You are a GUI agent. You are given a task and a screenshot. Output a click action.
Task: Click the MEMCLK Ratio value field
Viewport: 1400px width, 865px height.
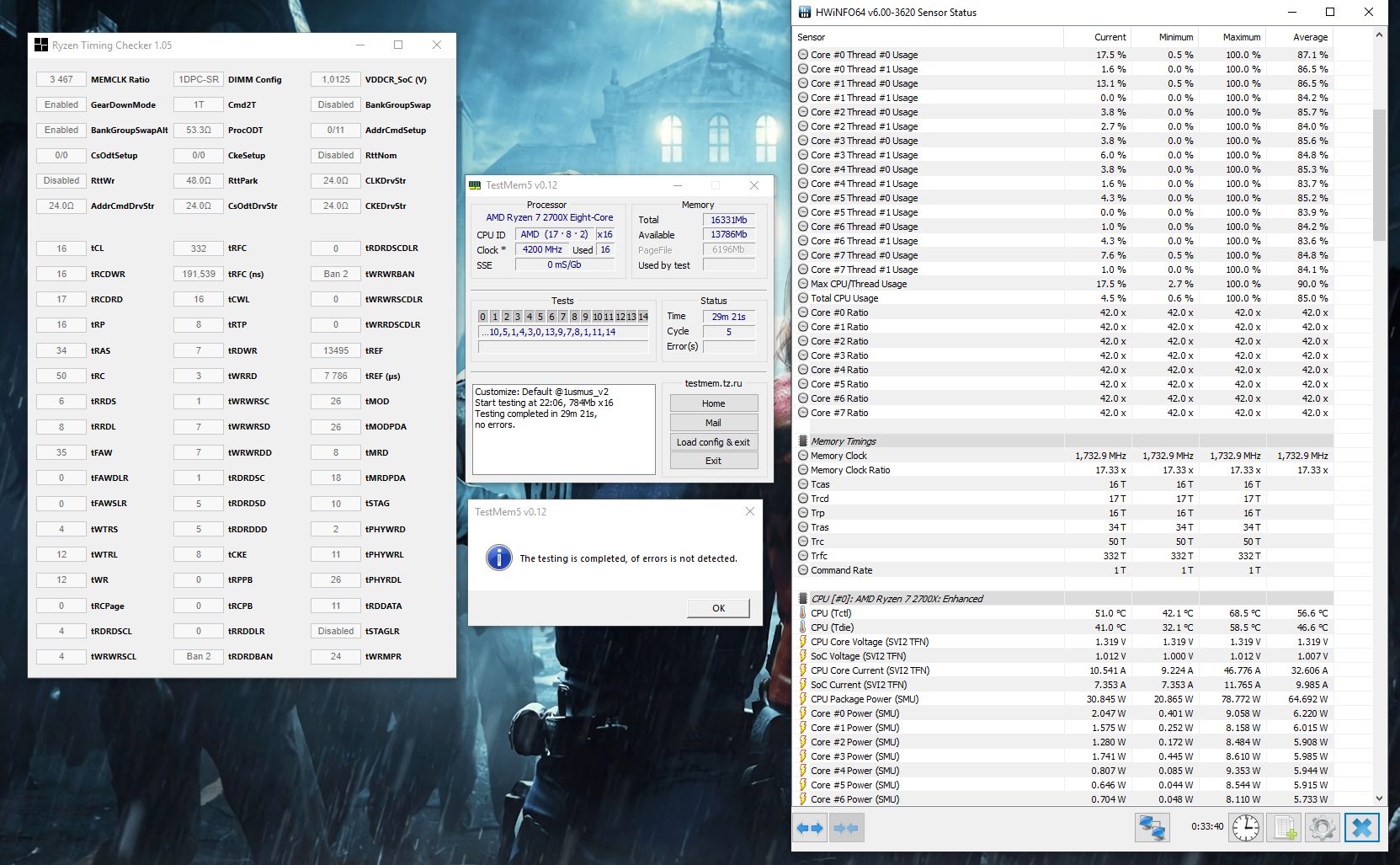tap(61, 79)
